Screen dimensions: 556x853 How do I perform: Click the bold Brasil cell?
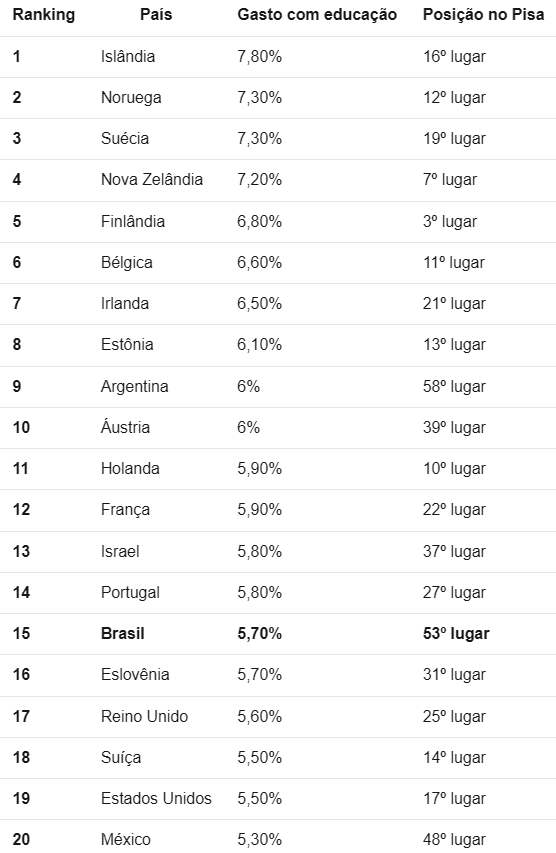[123, 633]
